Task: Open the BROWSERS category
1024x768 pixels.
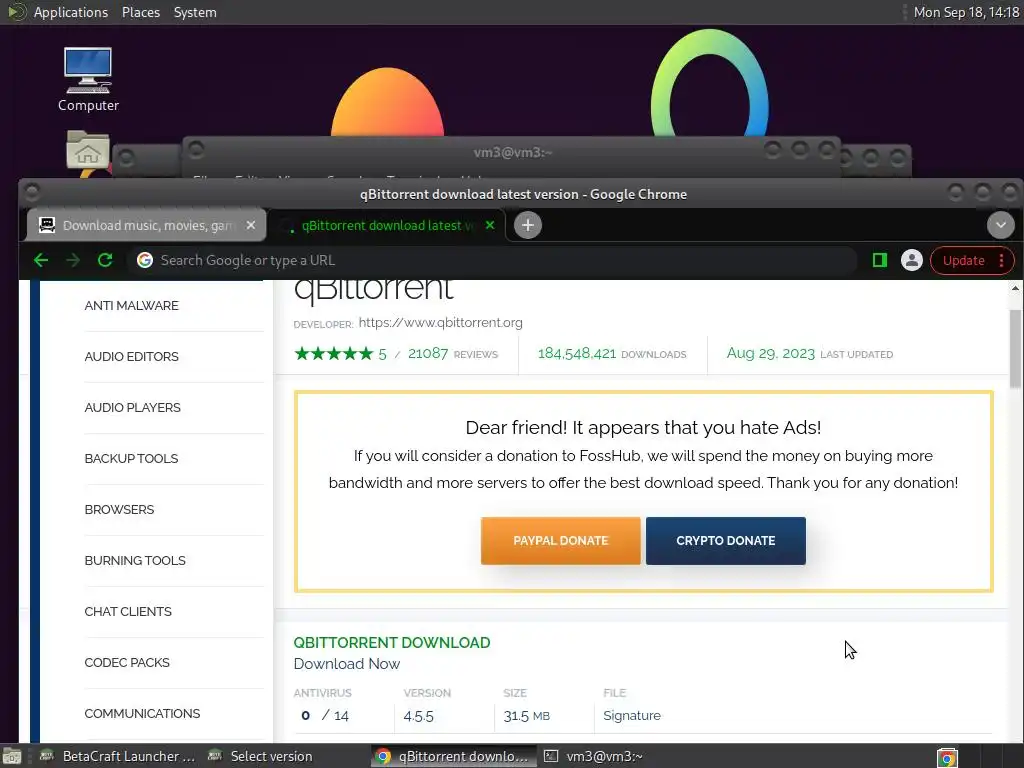Action: [120, 509]
